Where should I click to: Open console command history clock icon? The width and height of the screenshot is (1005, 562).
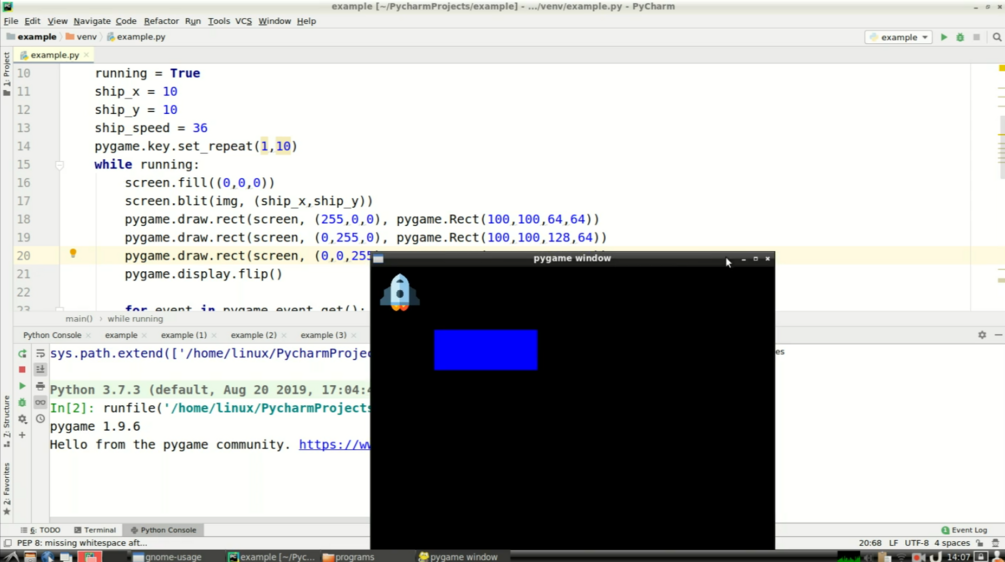coord(40,419)
